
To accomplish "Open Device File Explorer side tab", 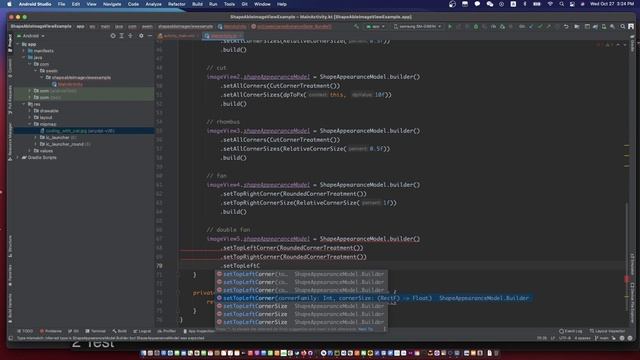I will pyautogui.click(x=632, y=303).
